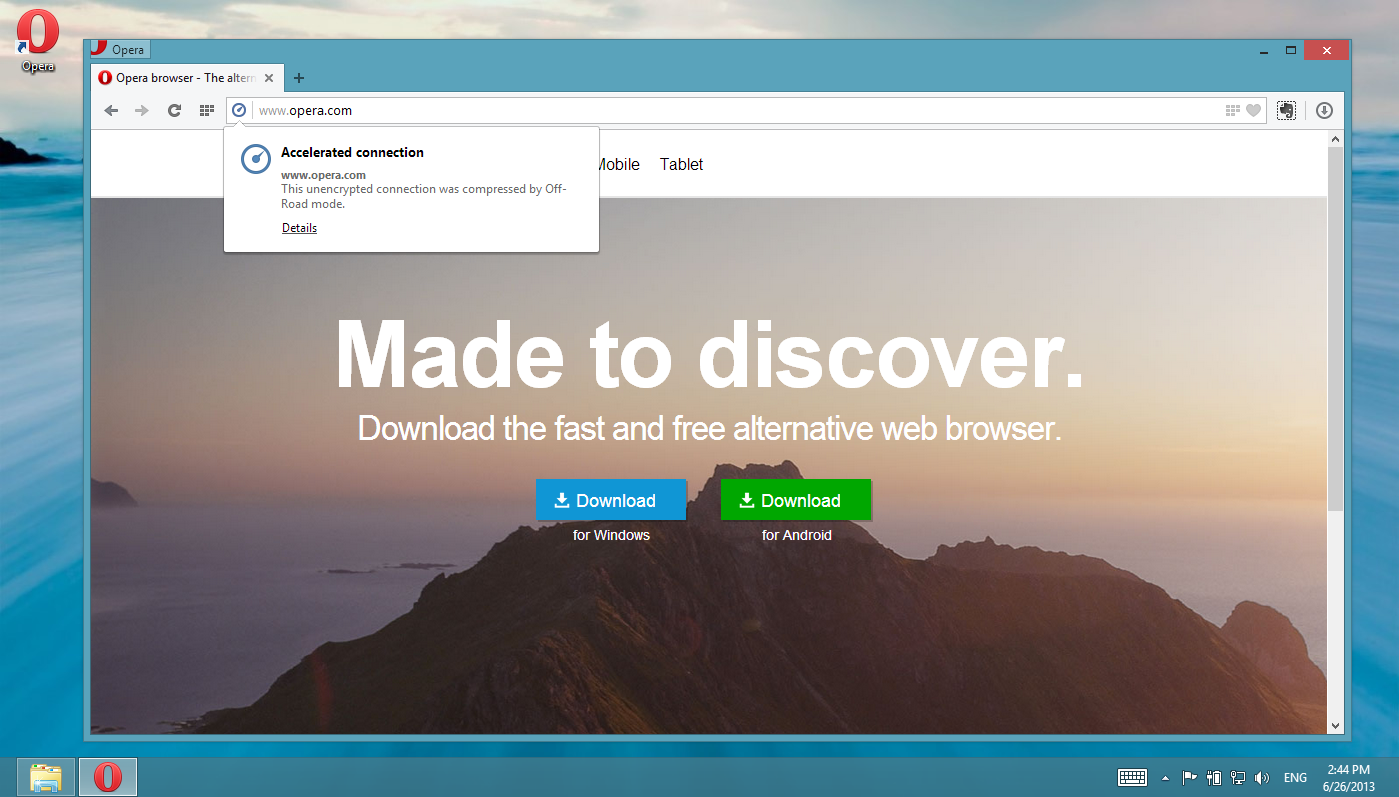Open the Opera menu button
Screen dimensions: 1399x797
119,48
